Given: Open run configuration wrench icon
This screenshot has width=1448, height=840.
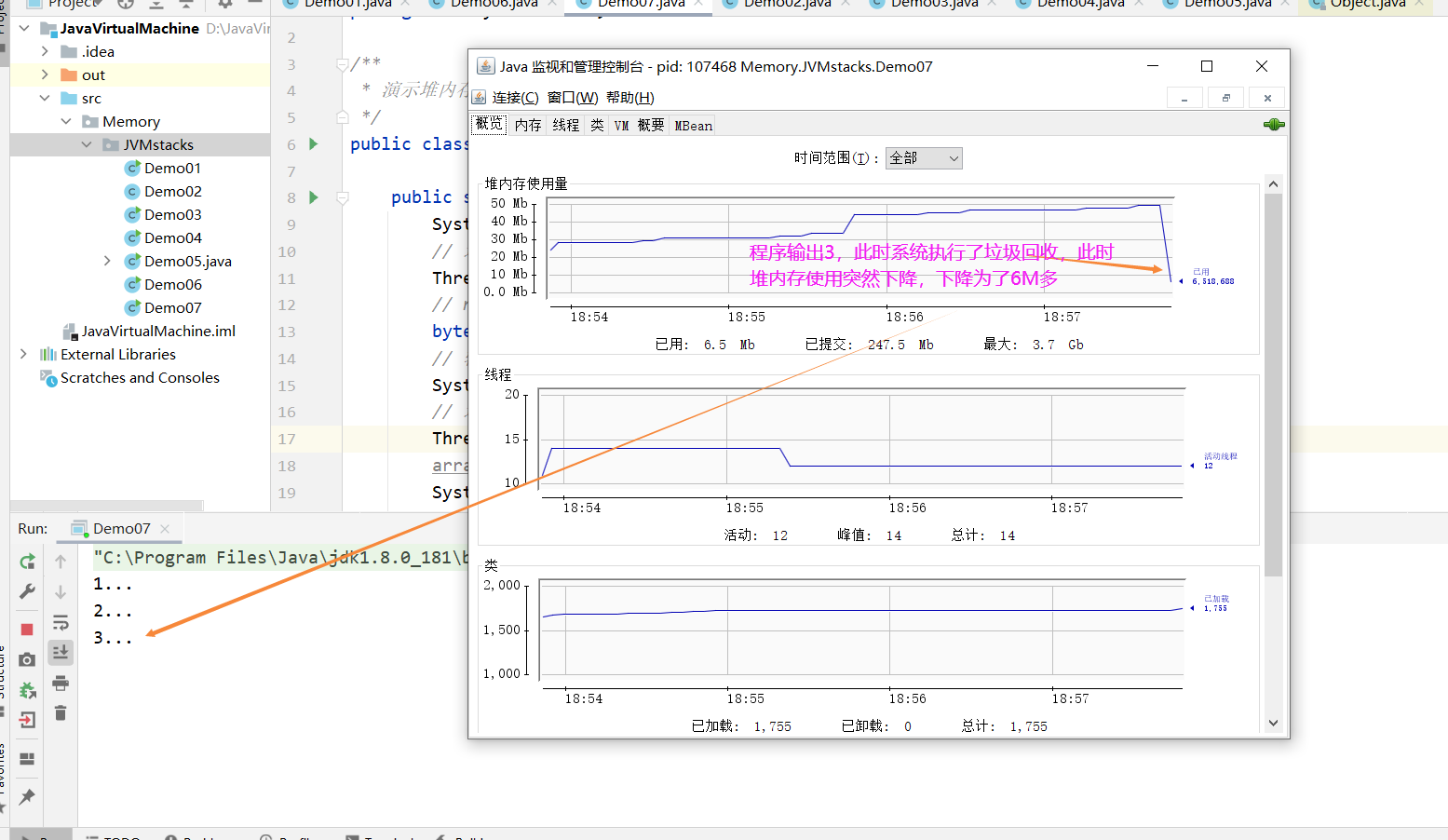Looking at the screenshot, I should (x=27, y=591).
